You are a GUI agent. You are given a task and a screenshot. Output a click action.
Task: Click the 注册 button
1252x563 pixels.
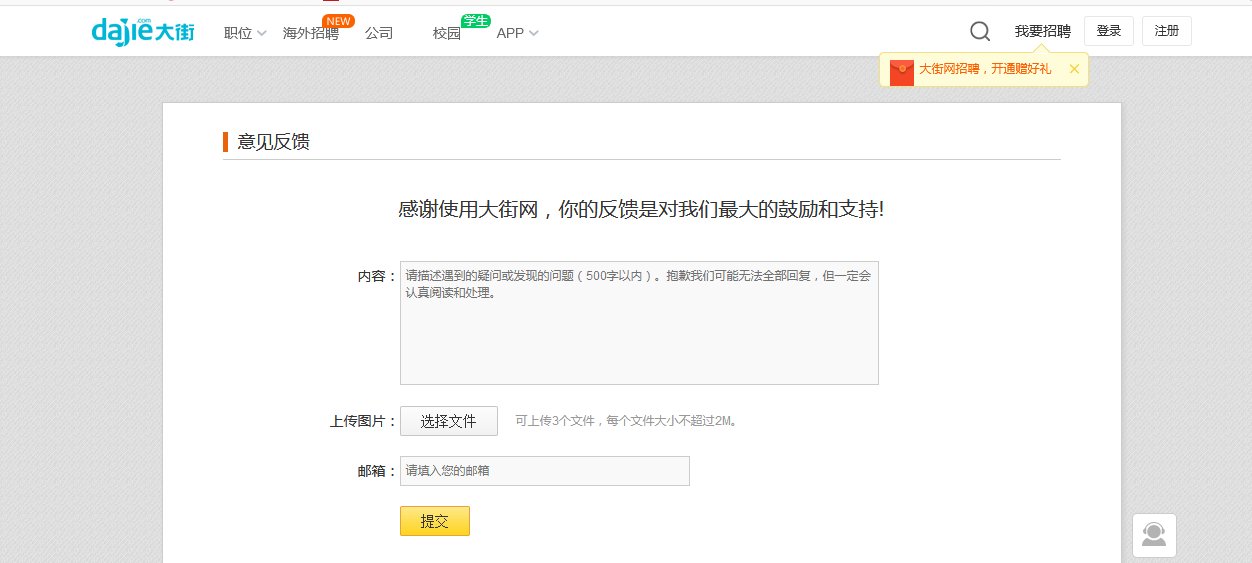[x=1167, y=31]
